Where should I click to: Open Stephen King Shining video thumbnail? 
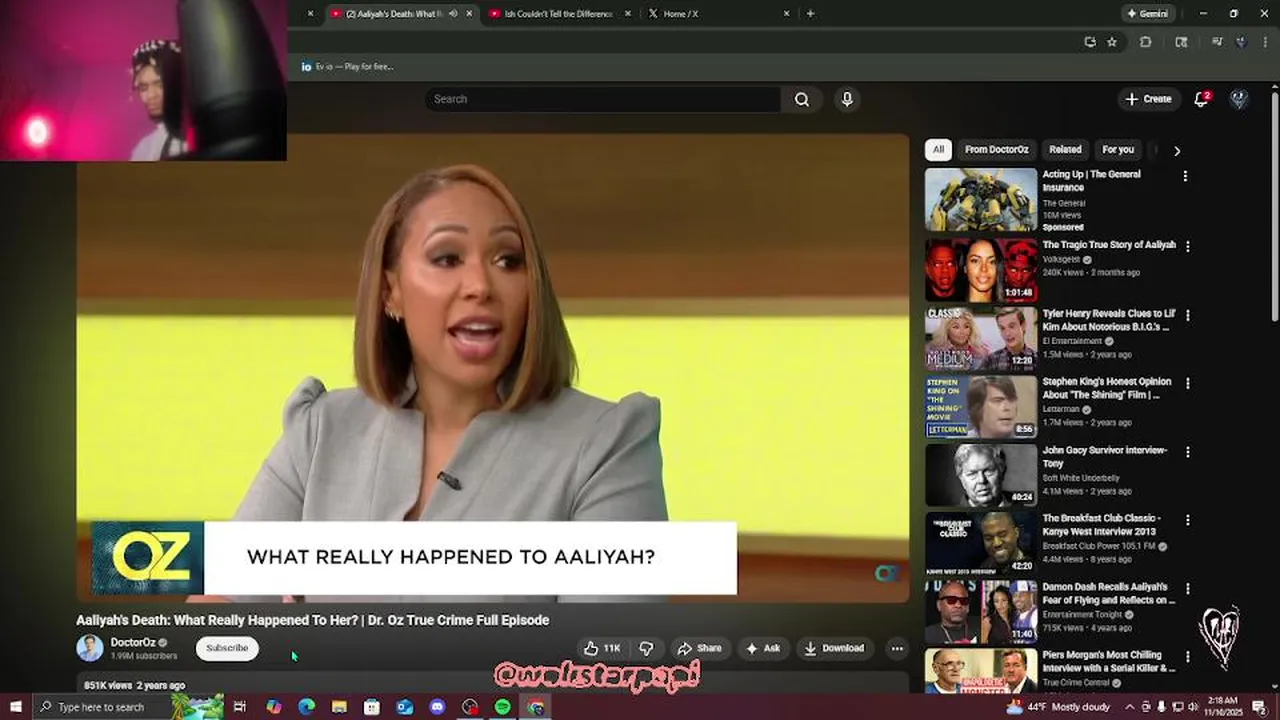click(981, 407)
